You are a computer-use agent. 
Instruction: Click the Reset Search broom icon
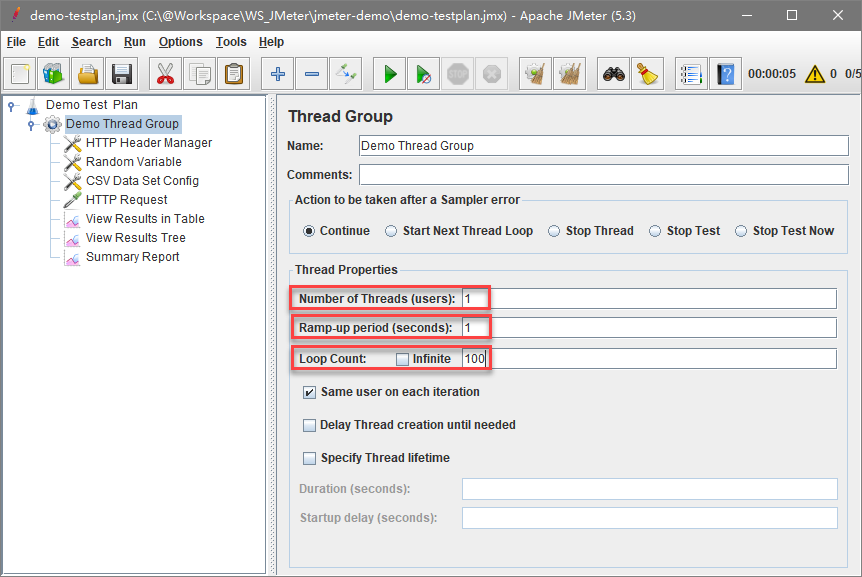coord(648,74)
